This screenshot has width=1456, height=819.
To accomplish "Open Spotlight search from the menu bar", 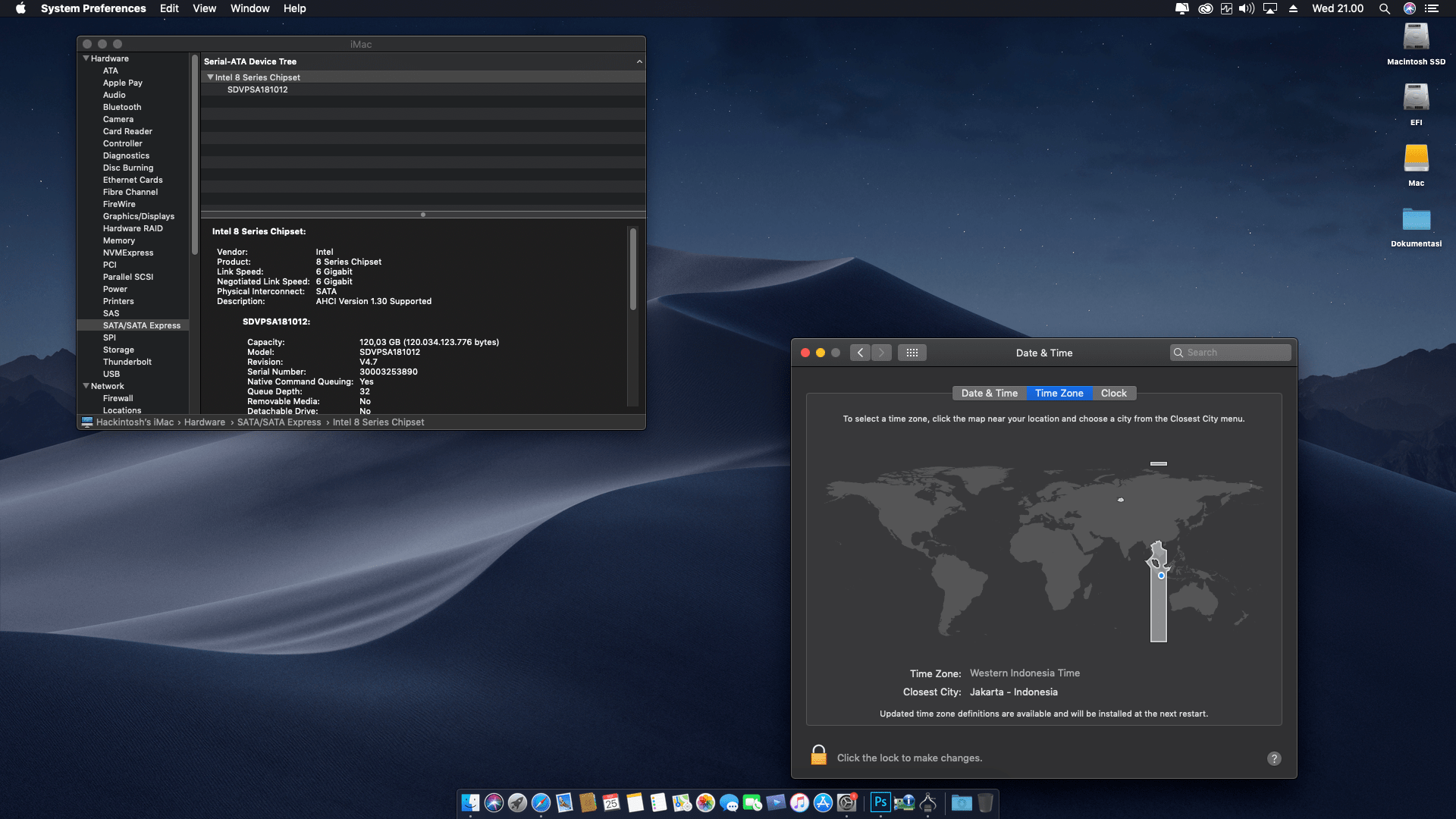I will tap(1384, 8).
